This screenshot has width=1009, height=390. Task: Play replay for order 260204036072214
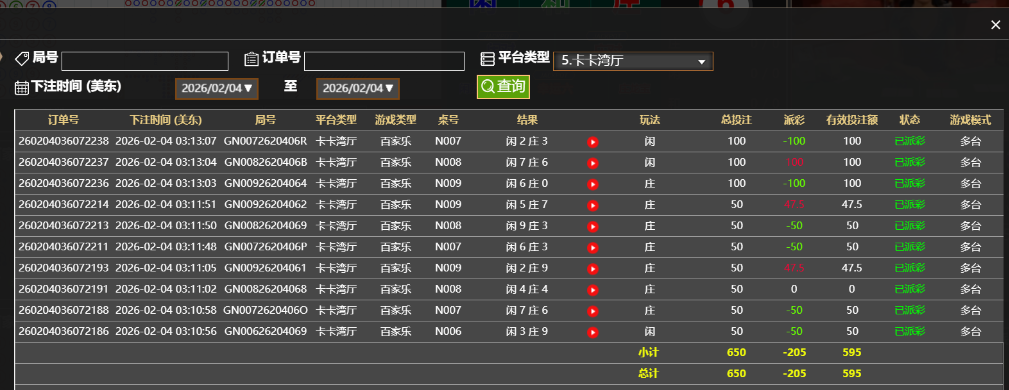click(593, 205)
